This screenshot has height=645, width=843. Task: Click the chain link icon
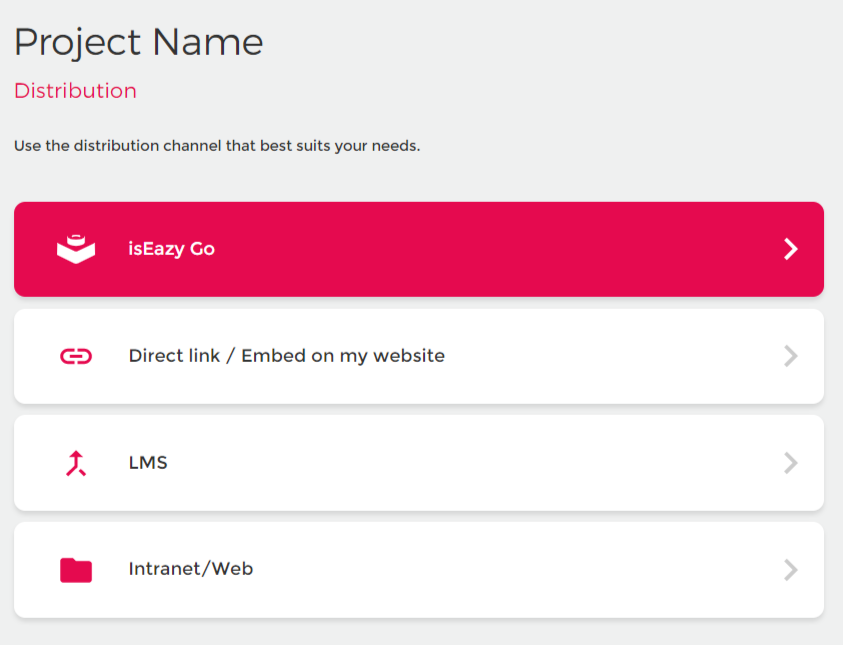pyautogui.click(x=76, y=356)
